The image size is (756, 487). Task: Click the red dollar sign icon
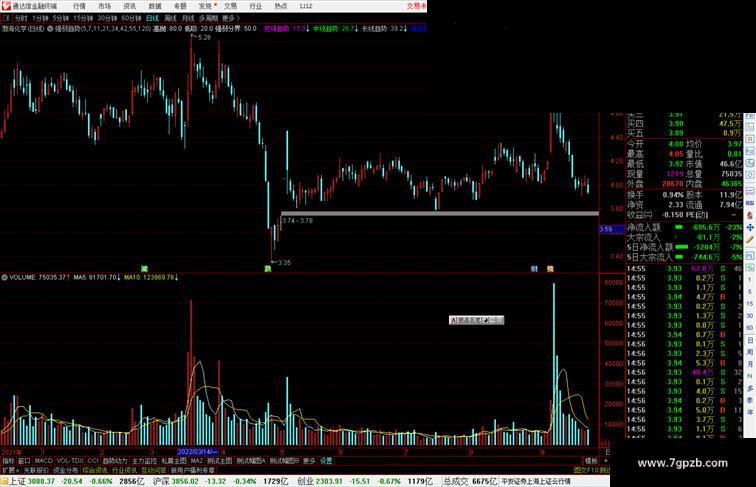pos(750,215)
